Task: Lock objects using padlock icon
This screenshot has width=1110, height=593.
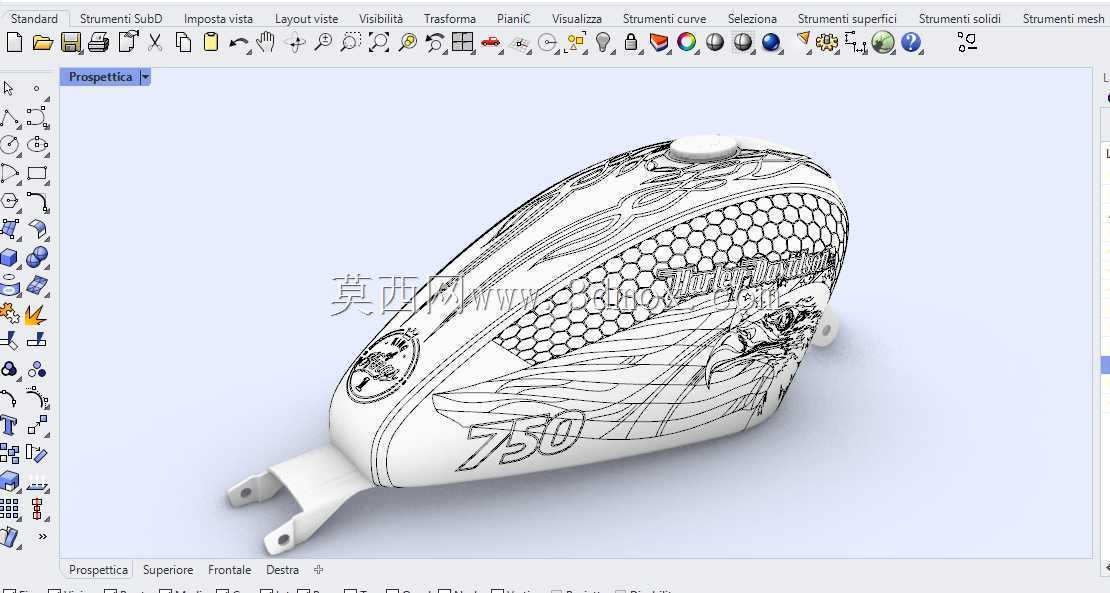Action: pyautogui.click(x=631, y=43)
